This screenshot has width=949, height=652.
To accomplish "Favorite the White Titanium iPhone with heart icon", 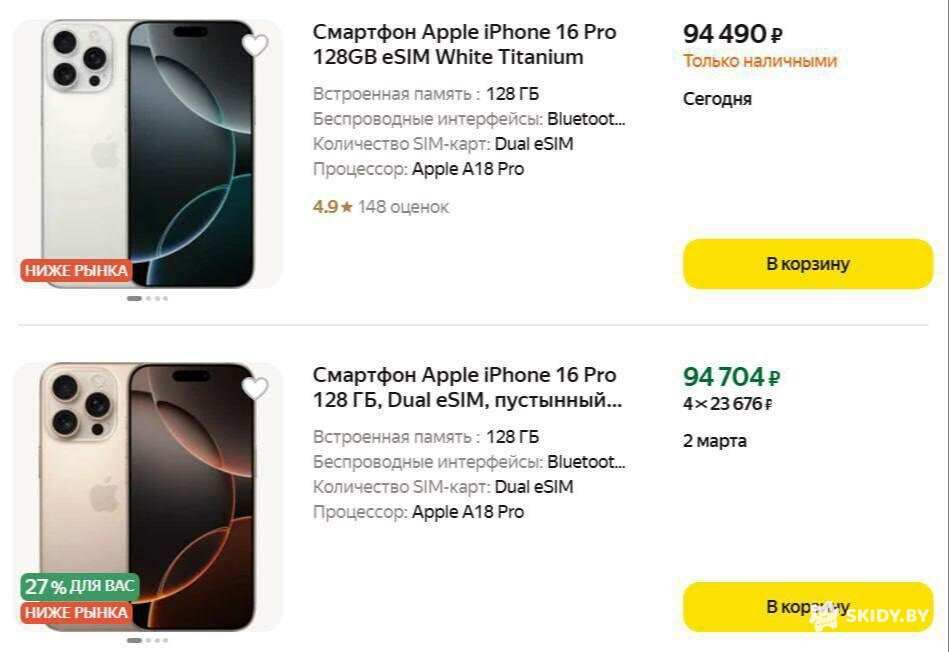I will click(256, 46).
